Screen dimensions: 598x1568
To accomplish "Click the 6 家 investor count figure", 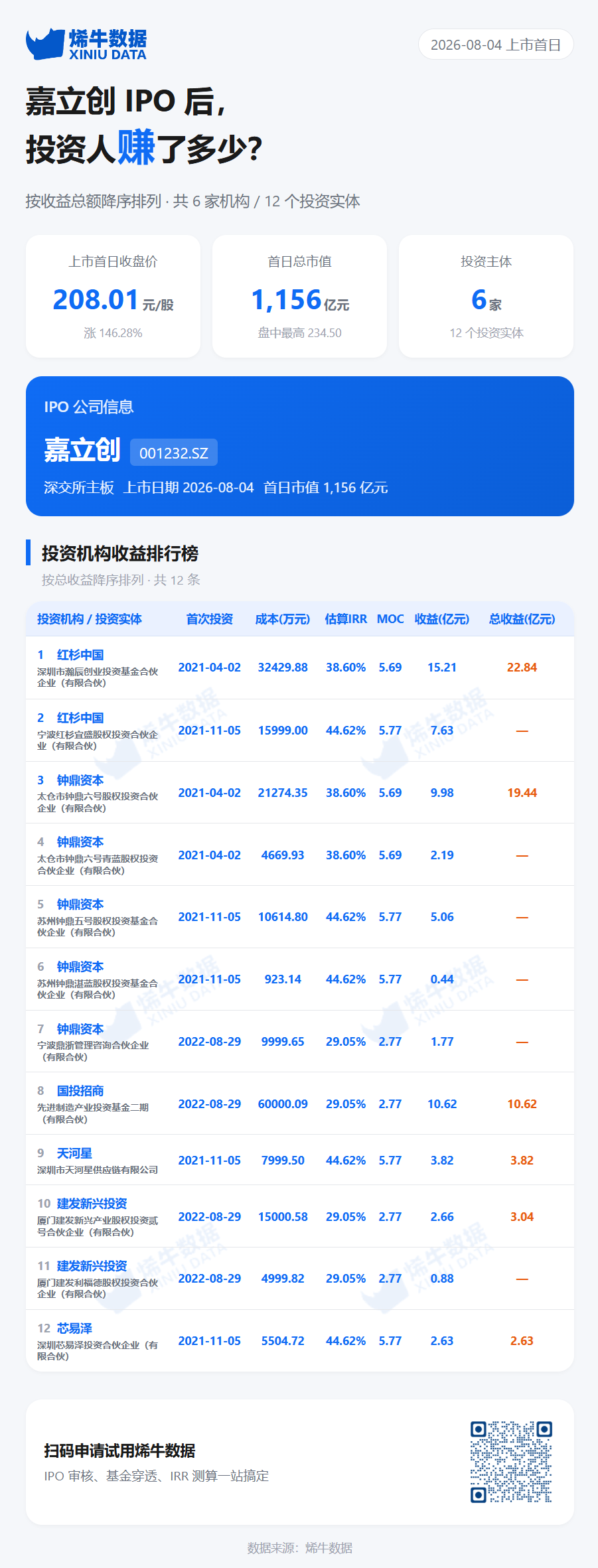I will [x=486, y=300].
